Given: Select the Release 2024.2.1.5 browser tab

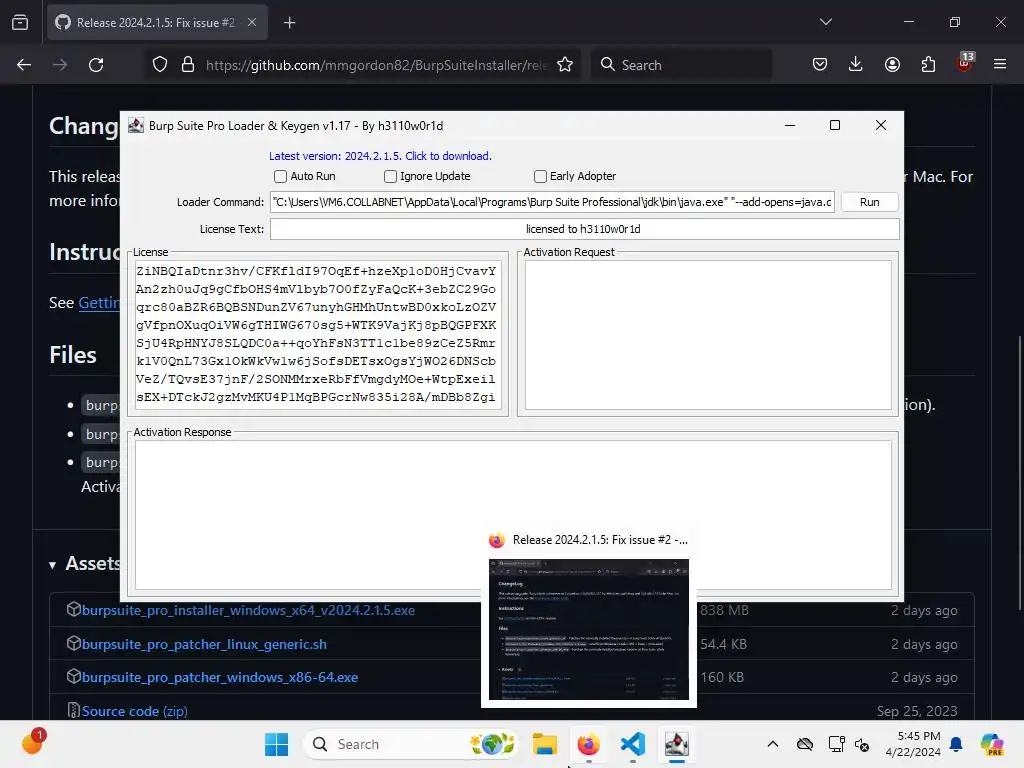Looking at the screenshot, I should point(157,23).
